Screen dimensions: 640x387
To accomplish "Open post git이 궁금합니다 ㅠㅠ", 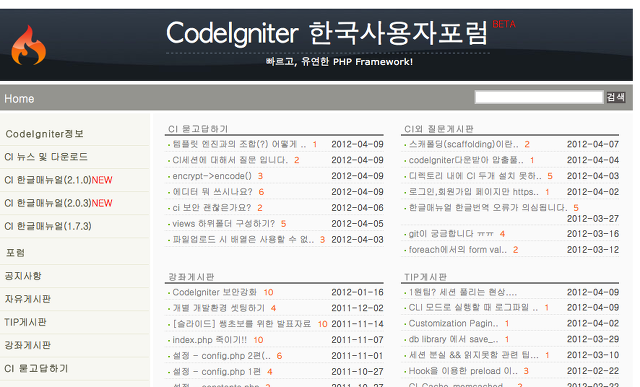I will [451, 234].
